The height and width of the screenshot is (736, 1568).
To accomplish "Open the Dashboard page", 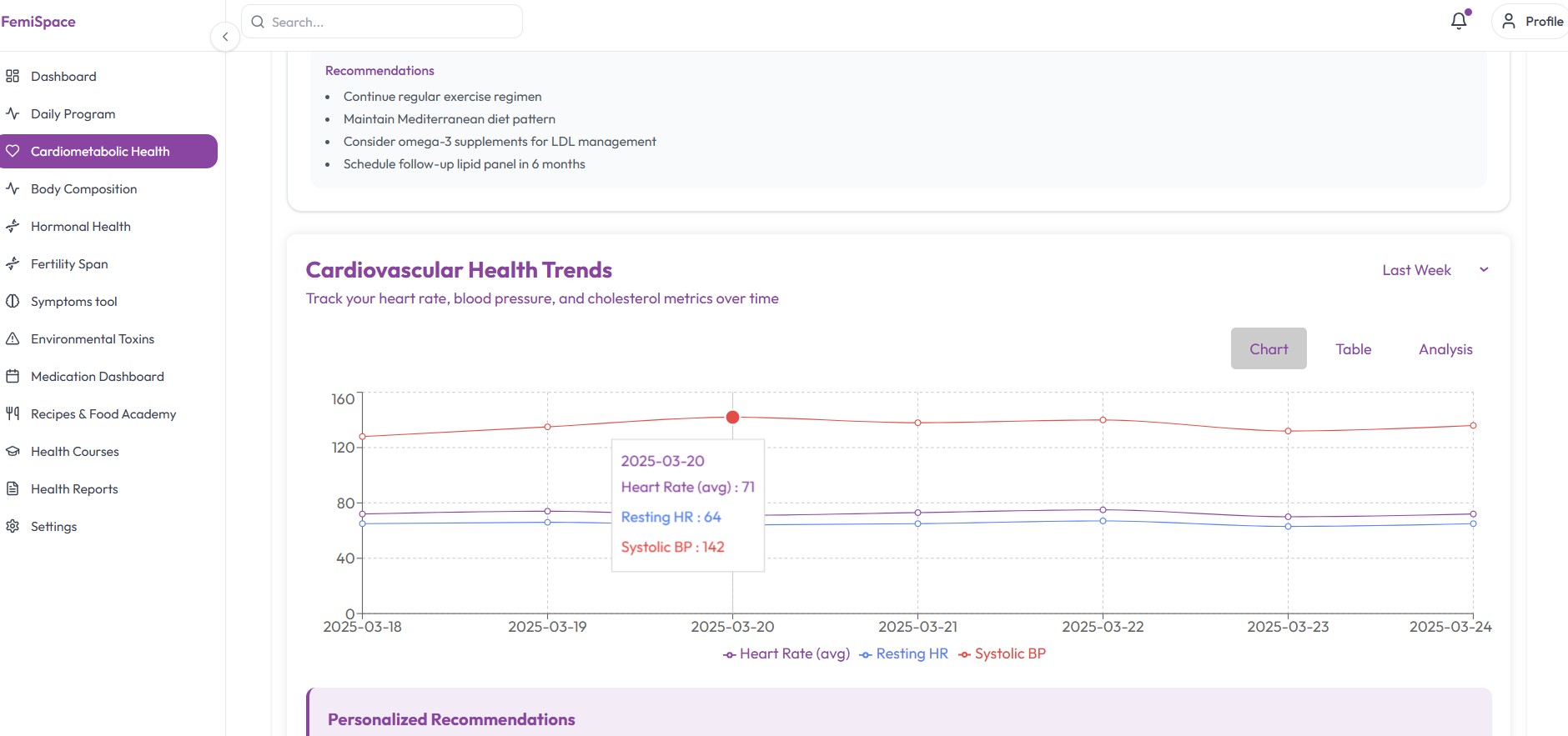I will [x=109, y=76].
